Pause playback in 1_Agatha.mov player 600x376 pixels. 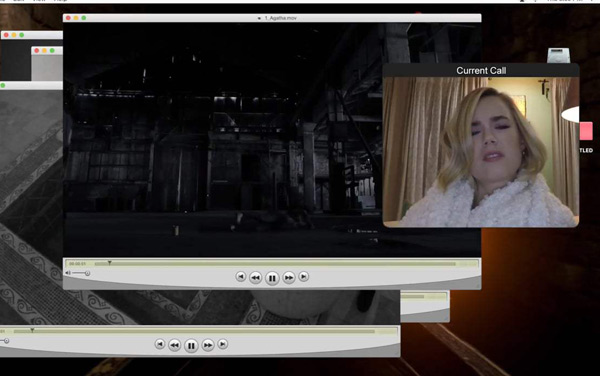(x=272, y=278)
